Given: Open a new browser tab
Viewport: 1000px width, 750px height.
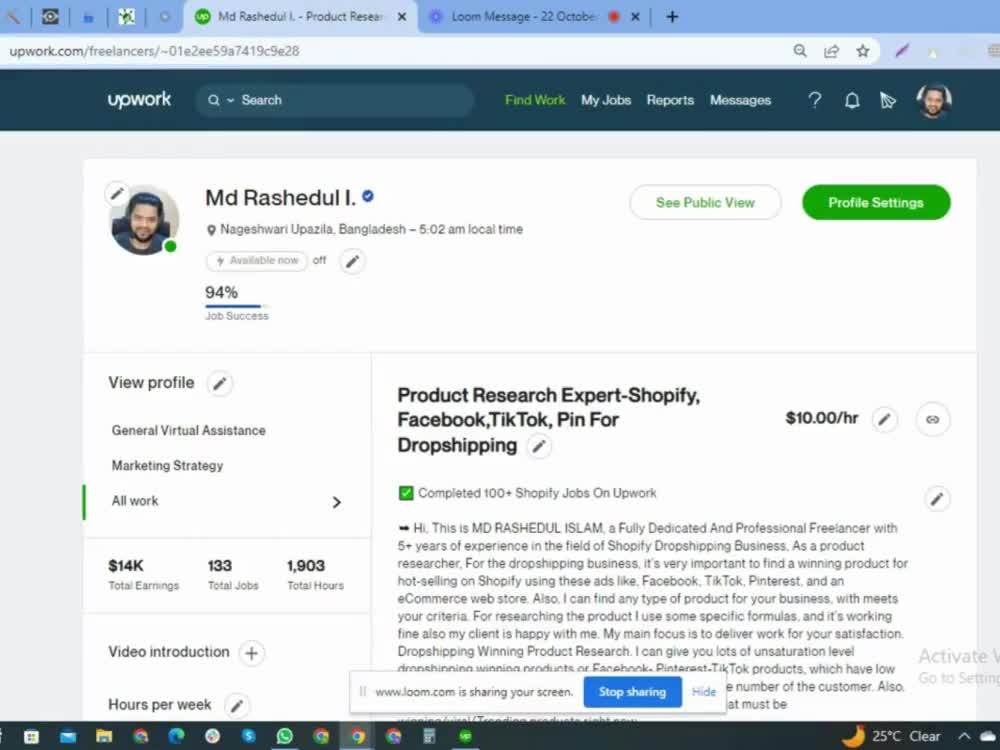Looking at the screenshot, I should [x=672, y=17].
